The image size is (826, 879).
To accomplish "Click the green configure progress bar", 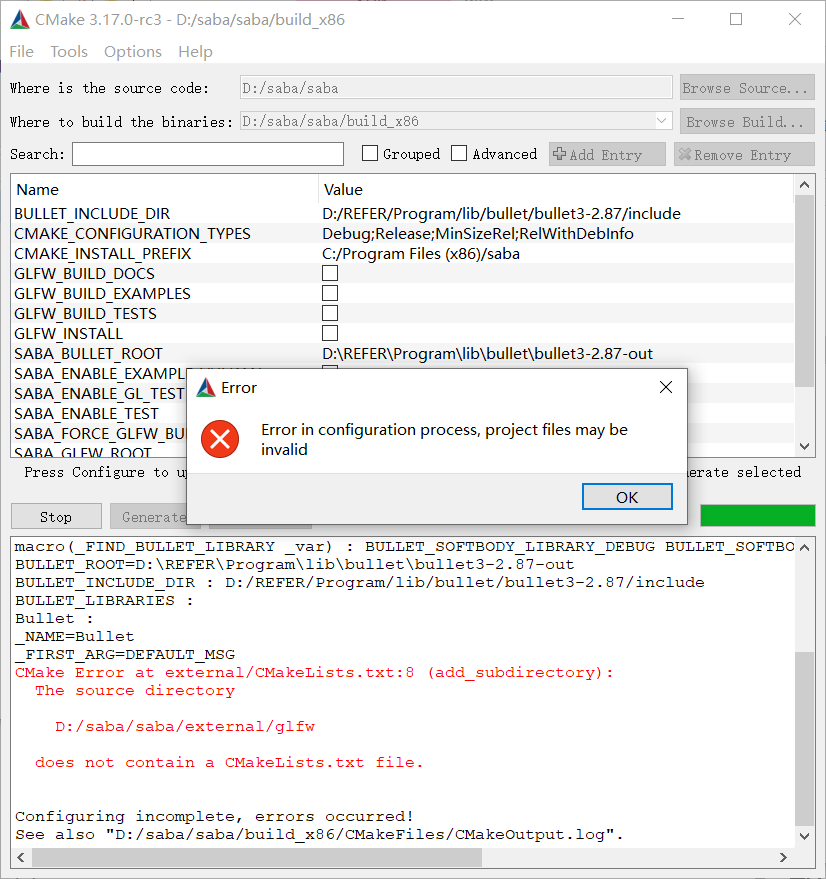I will (x=758, y=515).
